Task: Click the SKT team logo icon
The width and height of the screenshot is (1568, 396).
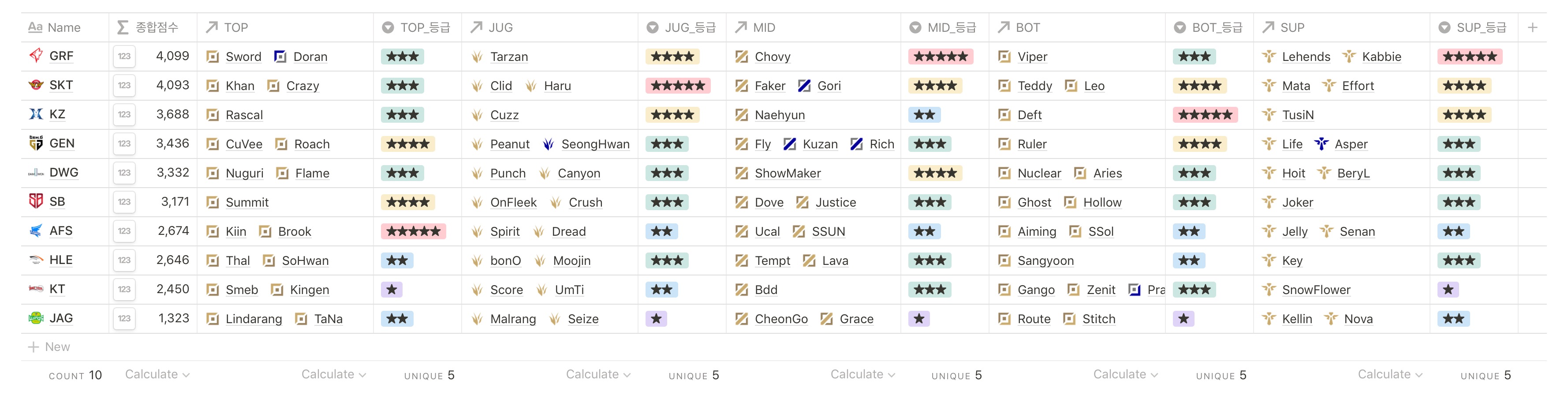Action: 36,85
